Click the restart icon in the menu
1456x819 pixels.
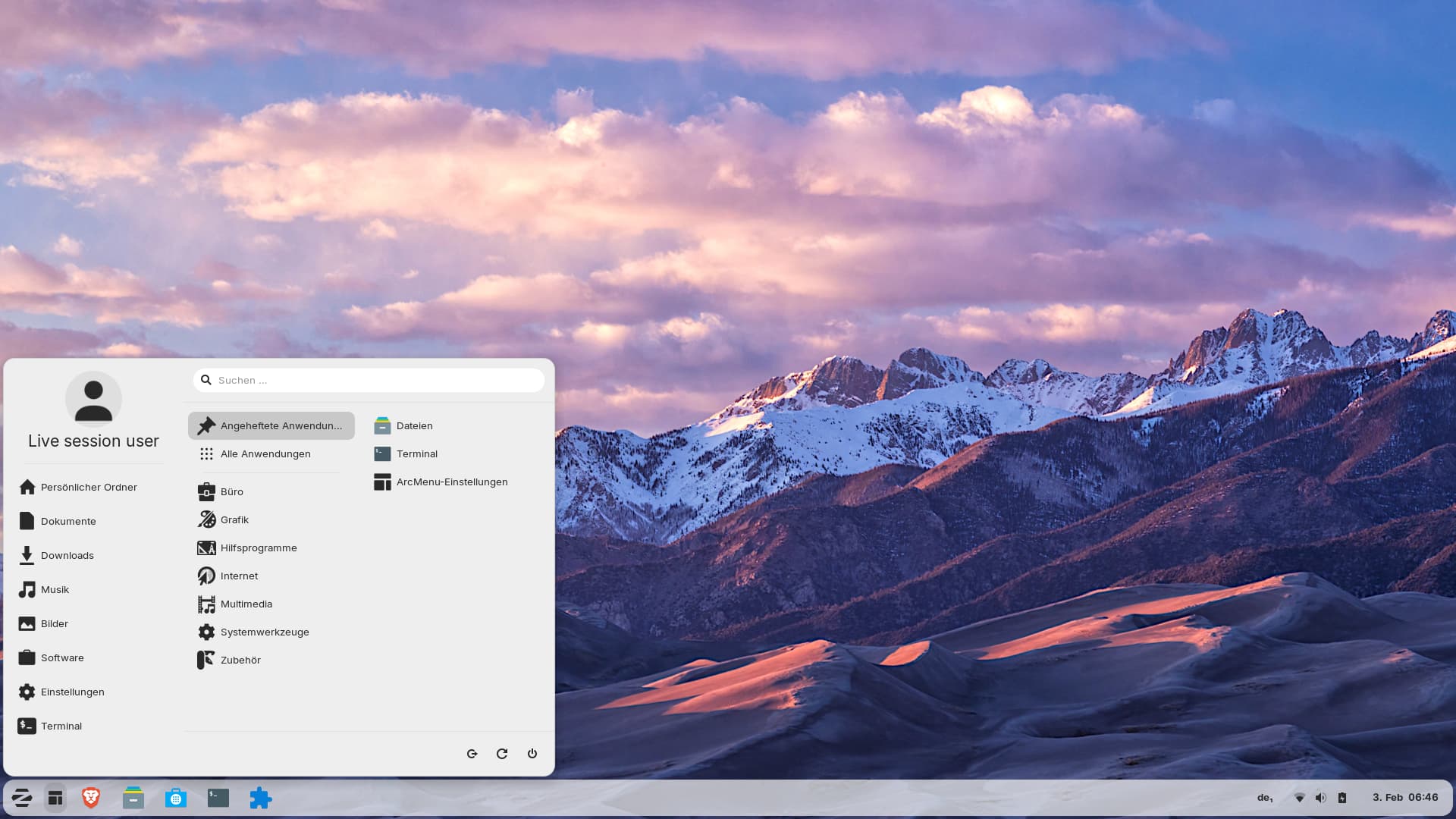tap(502, 754)
